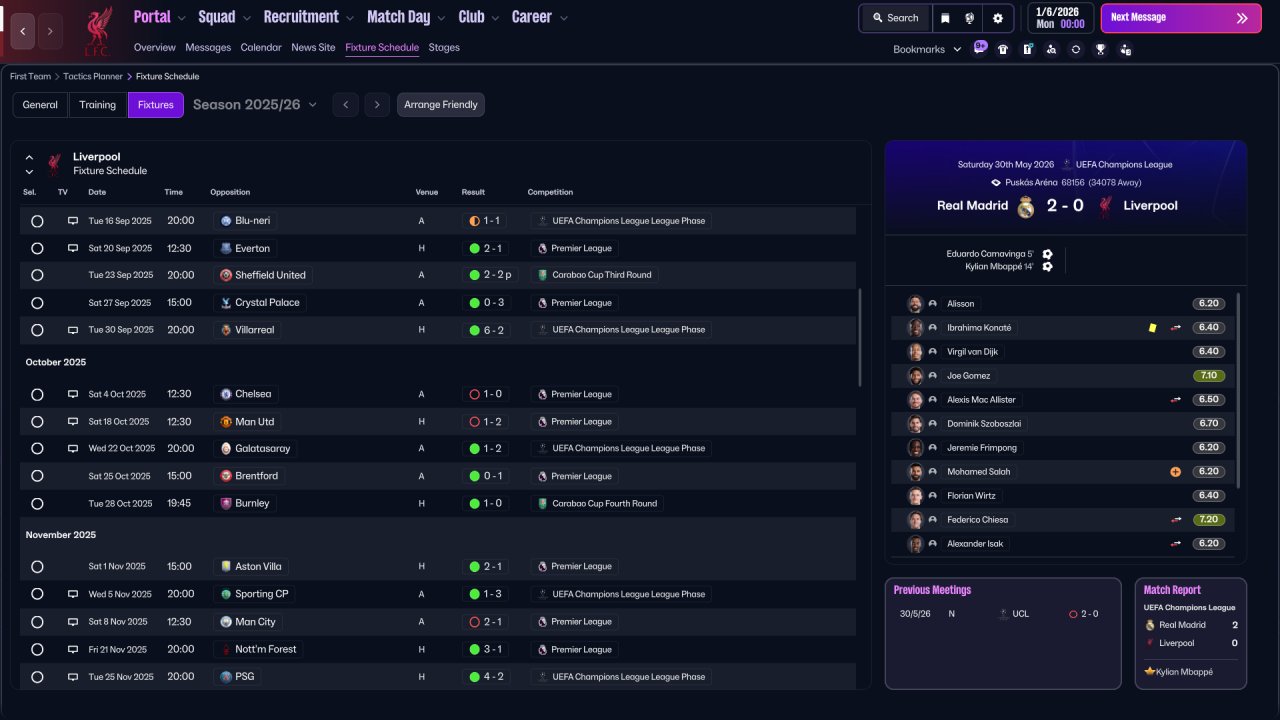Click the Liverpool crest beside Fixture Schedule title
The width and height of the screenshot is (1280, 720).
point(54,164)
